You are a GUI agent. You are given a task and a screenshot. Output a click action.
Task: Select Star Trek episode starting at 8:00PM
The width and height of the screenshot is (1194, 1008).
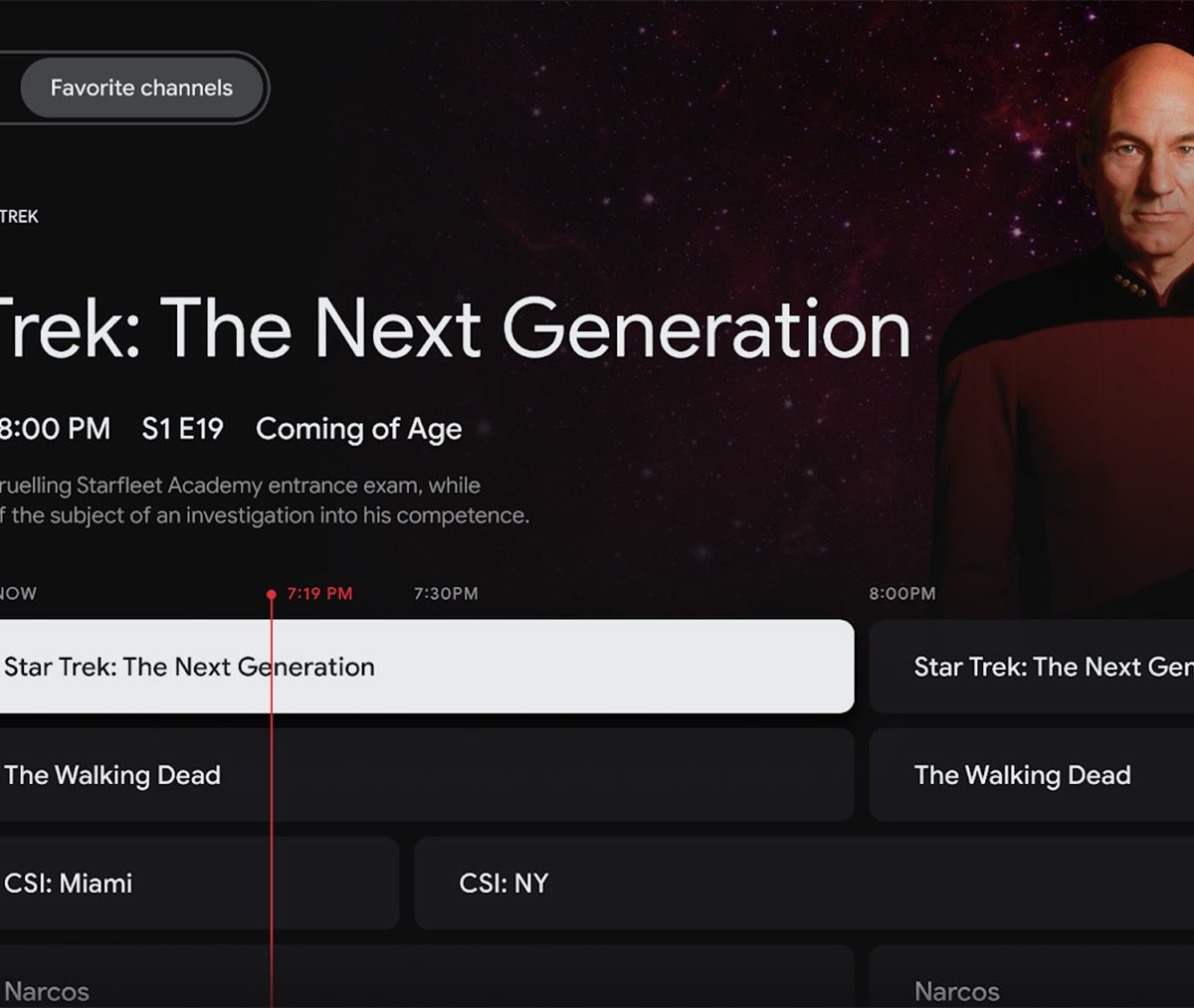pos(1031,667)
